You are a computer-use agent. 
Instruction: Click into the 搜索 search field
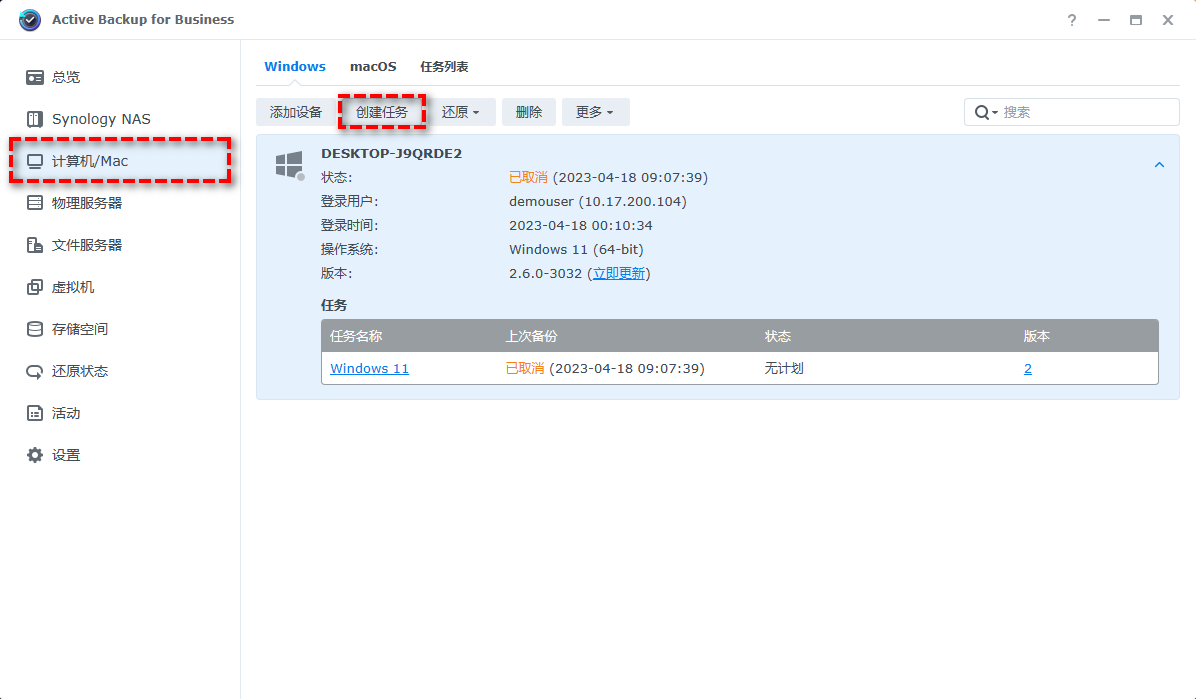1085,112
